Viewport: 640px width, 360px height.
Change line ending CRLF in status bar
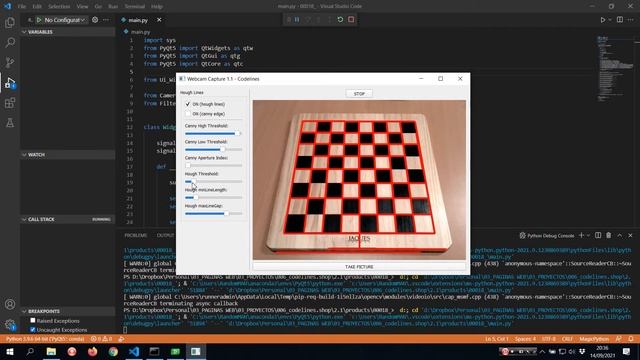click(567, 339)
